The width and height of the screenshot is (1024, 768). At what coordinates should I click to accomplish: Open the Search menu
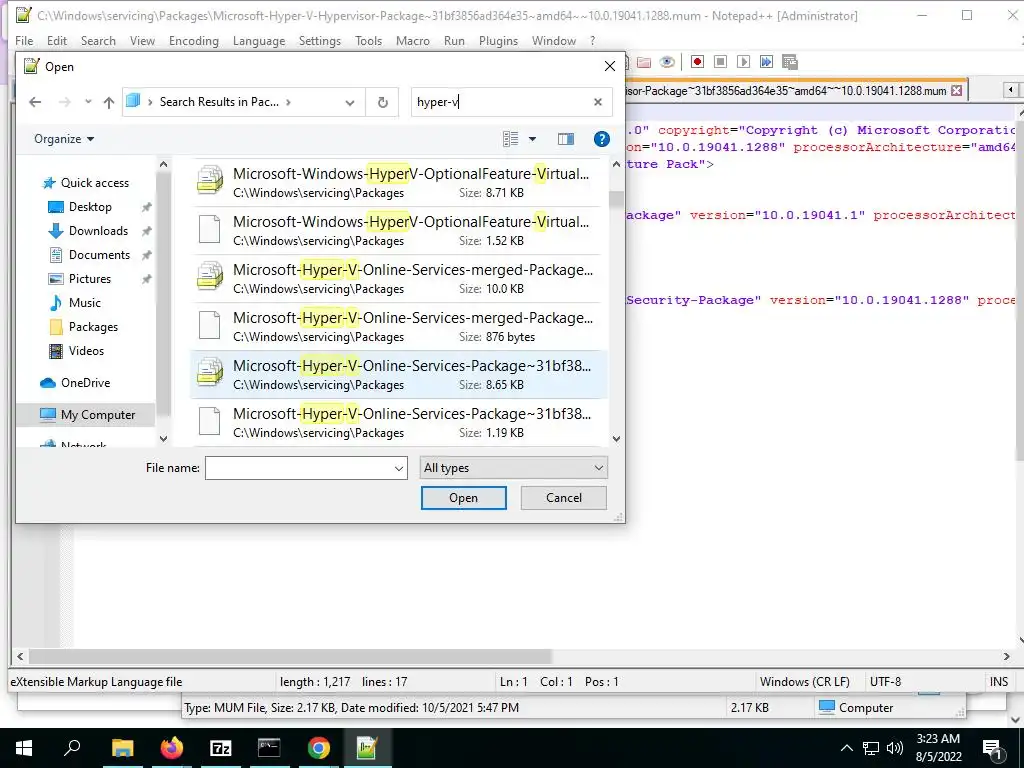click(x=98, y=40)
